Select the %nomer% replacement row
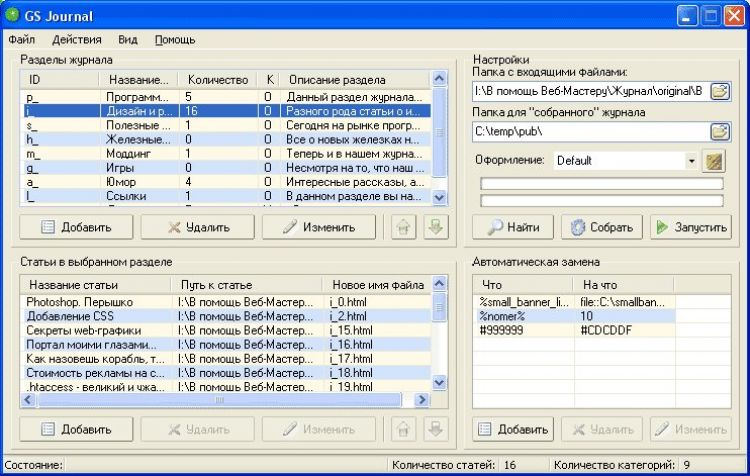The image size is (750, 476). [x=574, y=316]
